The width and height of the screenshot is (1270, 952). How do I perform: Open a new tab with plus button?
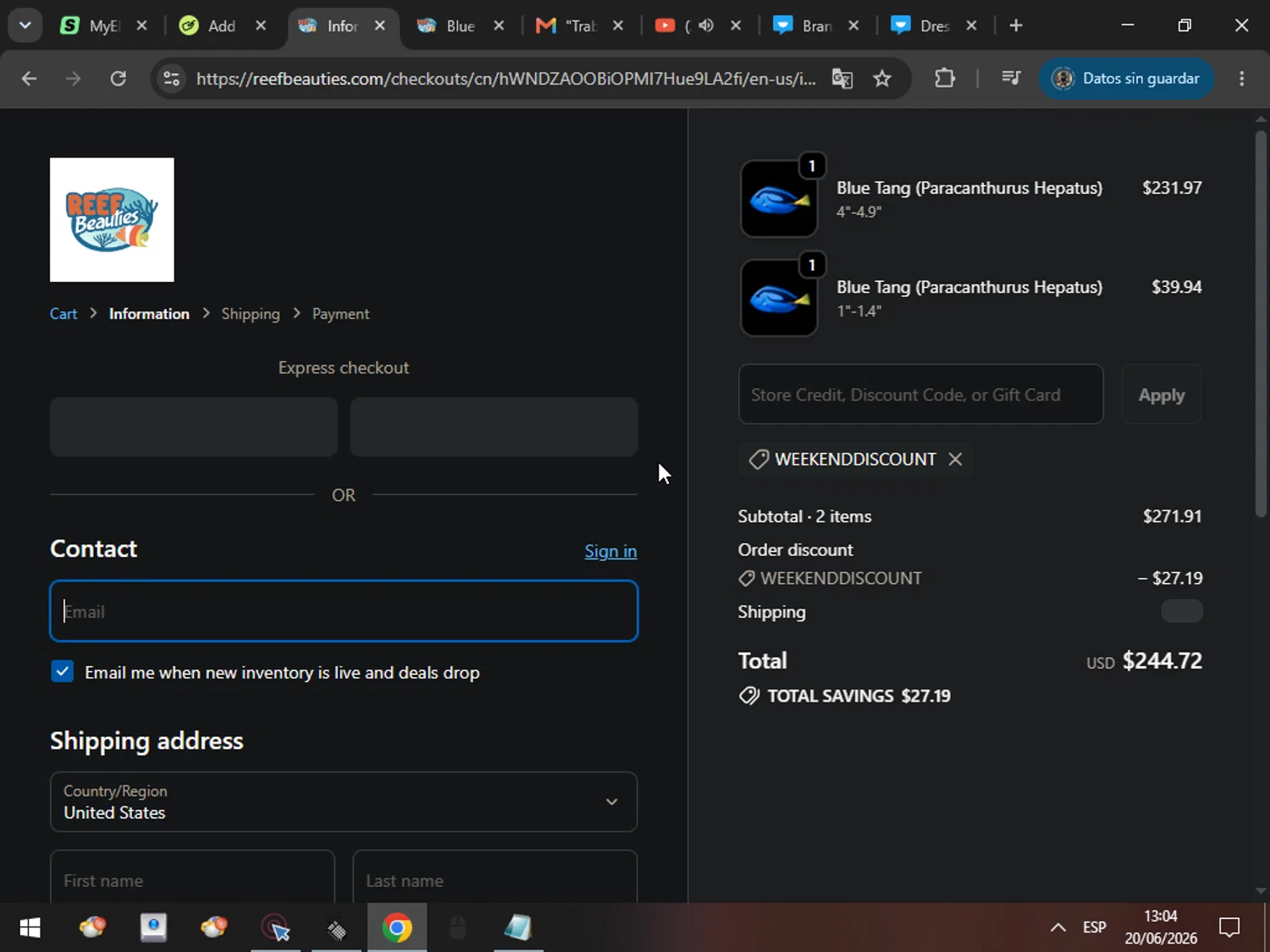tap(1016, 25)
